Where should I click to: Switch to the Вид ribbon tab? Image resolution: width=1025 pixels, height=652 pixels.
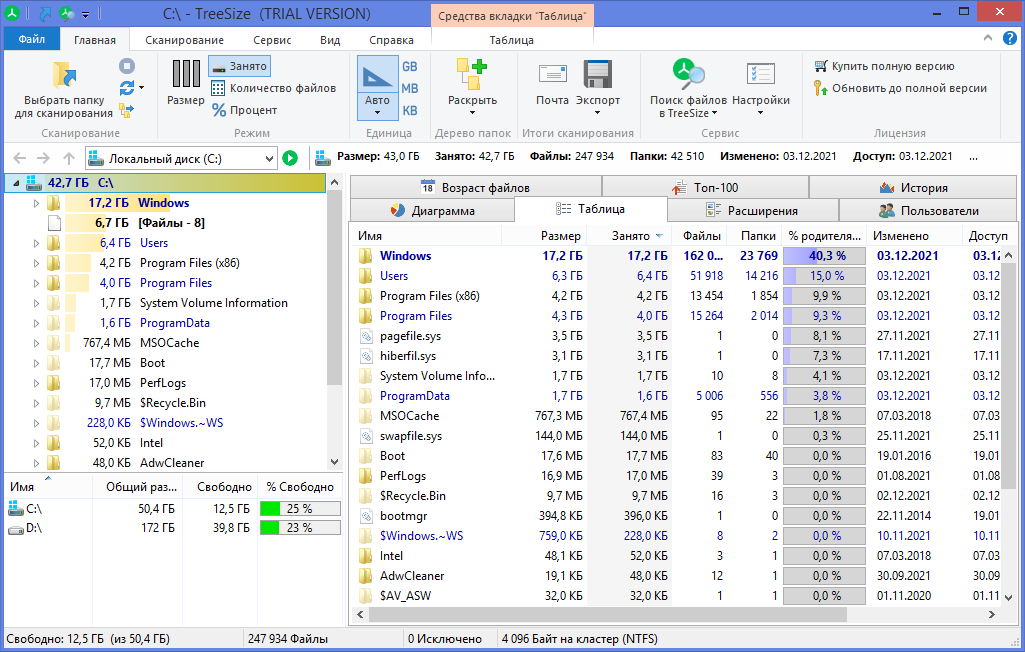pos(330,40)
